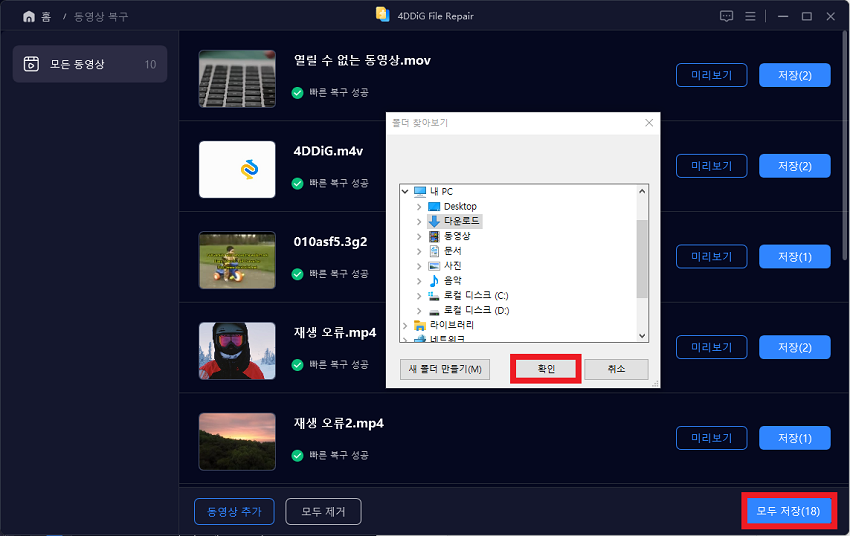Viewport: 850px width, 536px height.
Task: Click the 모두 제거 button
Action: [323, 512]
